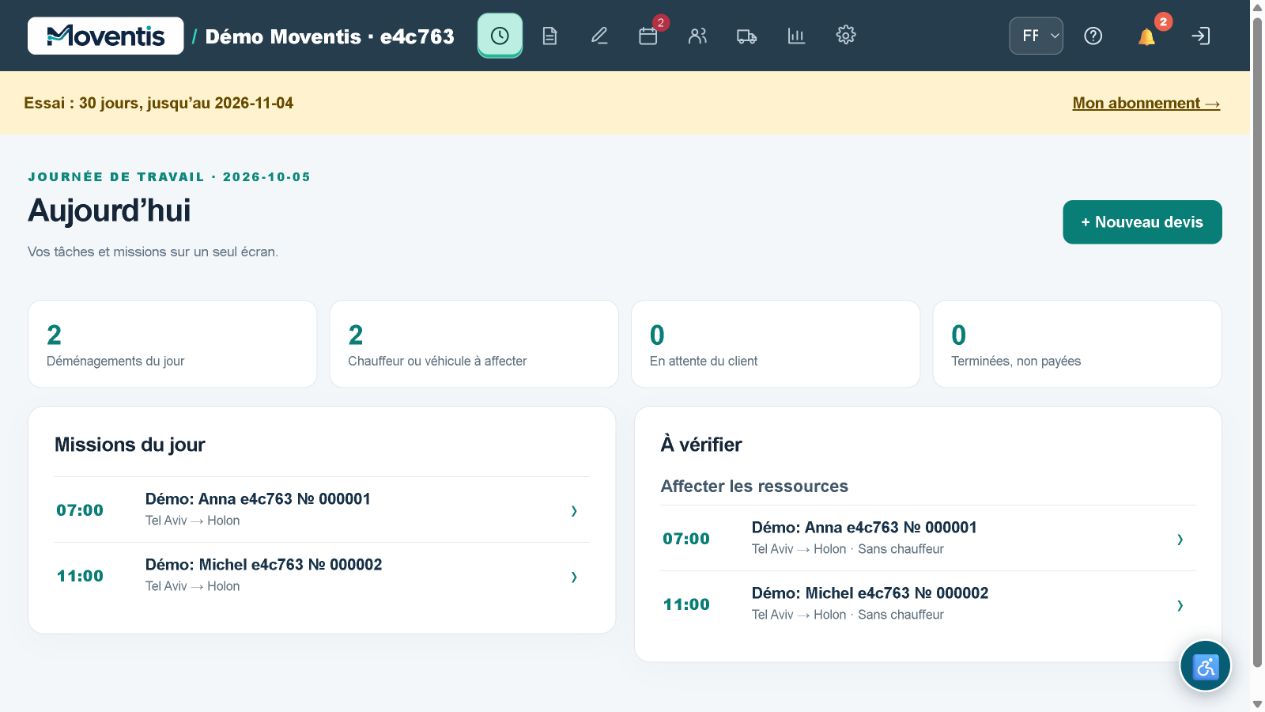Open the document icon in top navigation
This screenshot has height=712, width=1265.
[549, 36]
